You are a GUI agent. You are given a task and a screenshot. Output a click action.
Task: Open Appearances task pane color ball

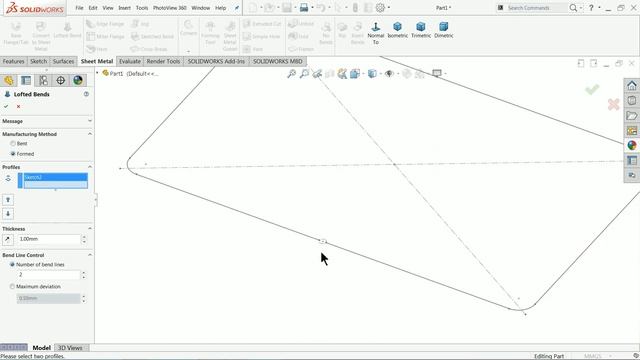pos(632,145)
